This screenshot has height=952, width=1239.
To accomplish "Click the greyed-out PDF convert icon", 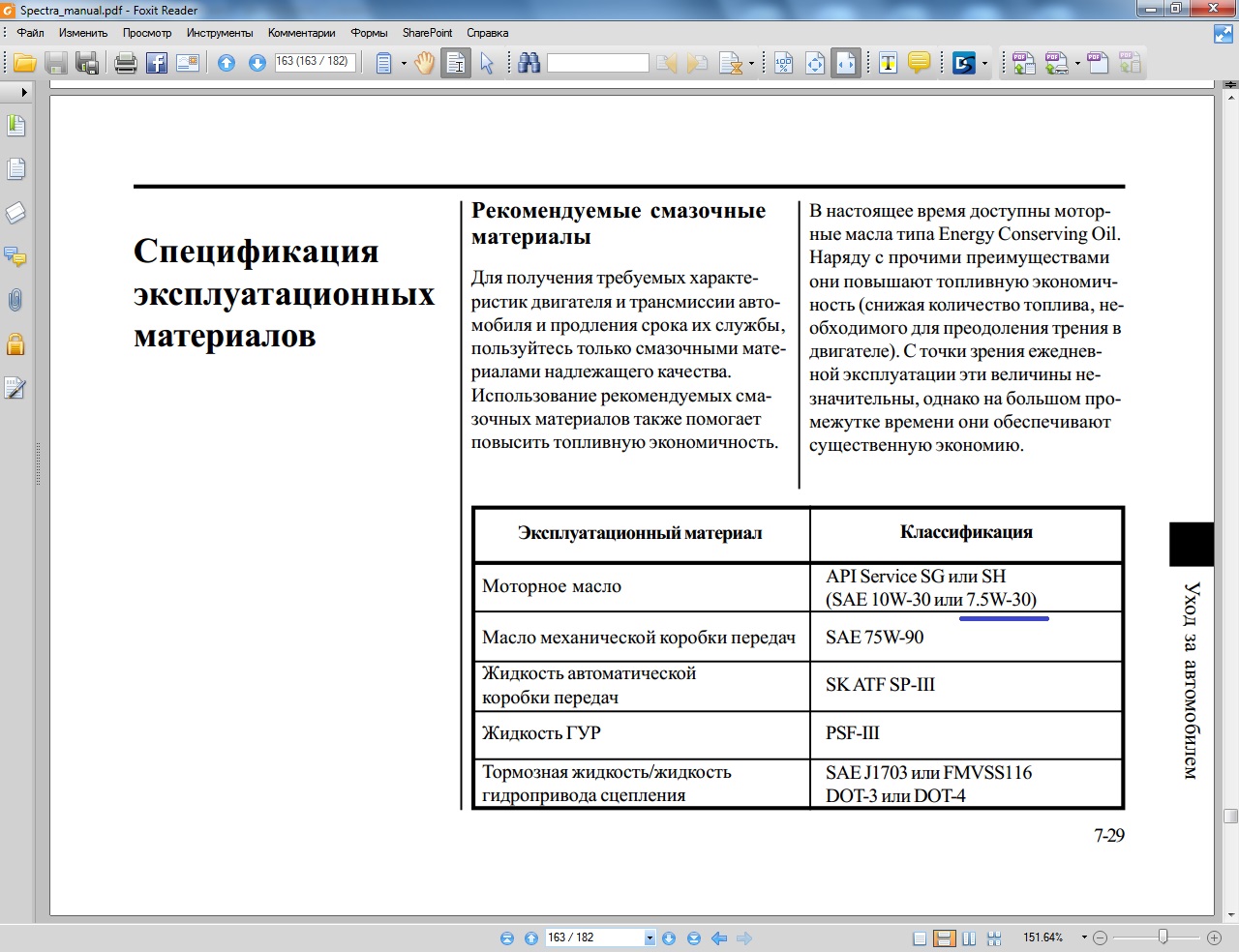I will 1131,64.
